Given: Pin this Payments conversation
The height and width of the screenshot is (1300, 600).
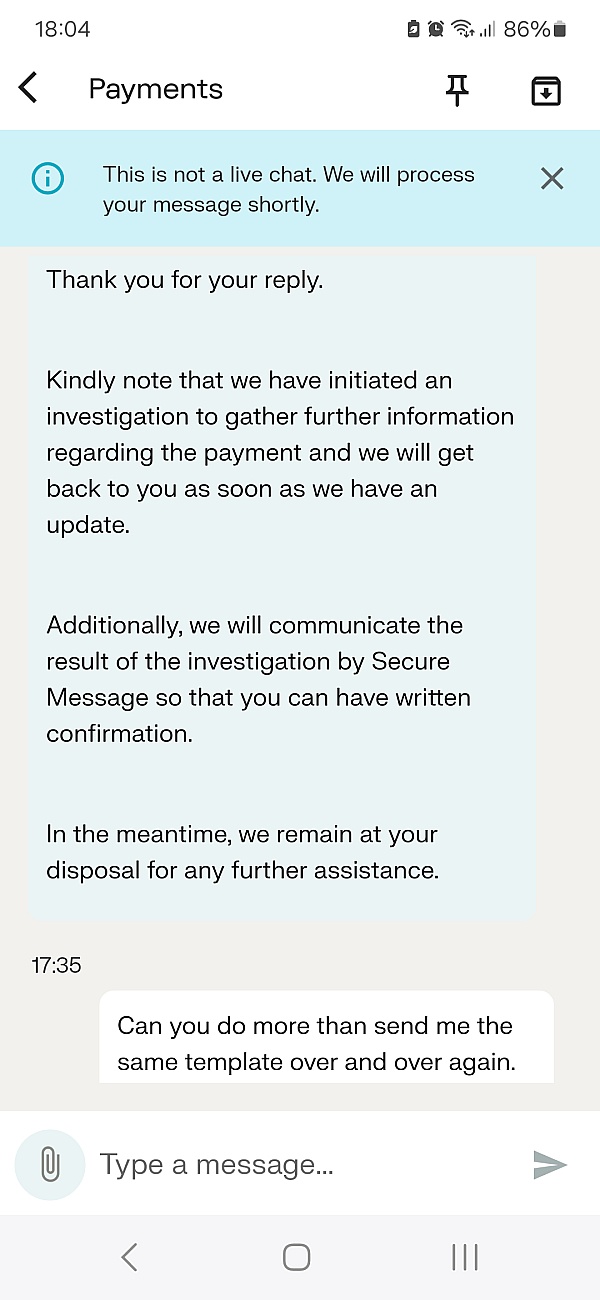Looking at the screenshot, I should [457, 90].
